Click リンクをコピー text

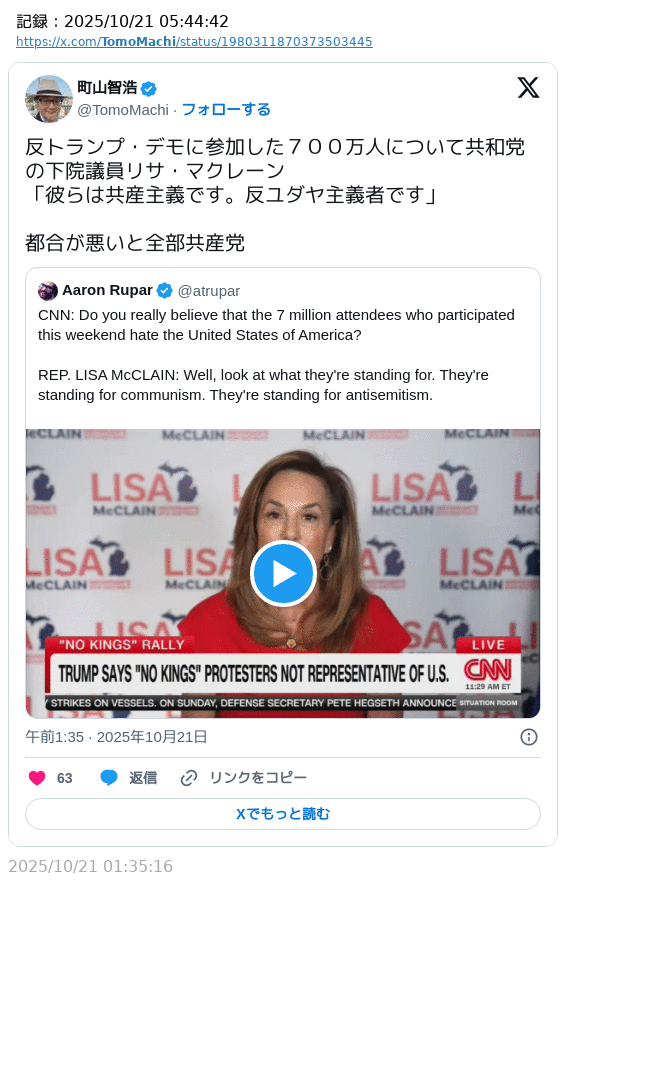point(258,778)
